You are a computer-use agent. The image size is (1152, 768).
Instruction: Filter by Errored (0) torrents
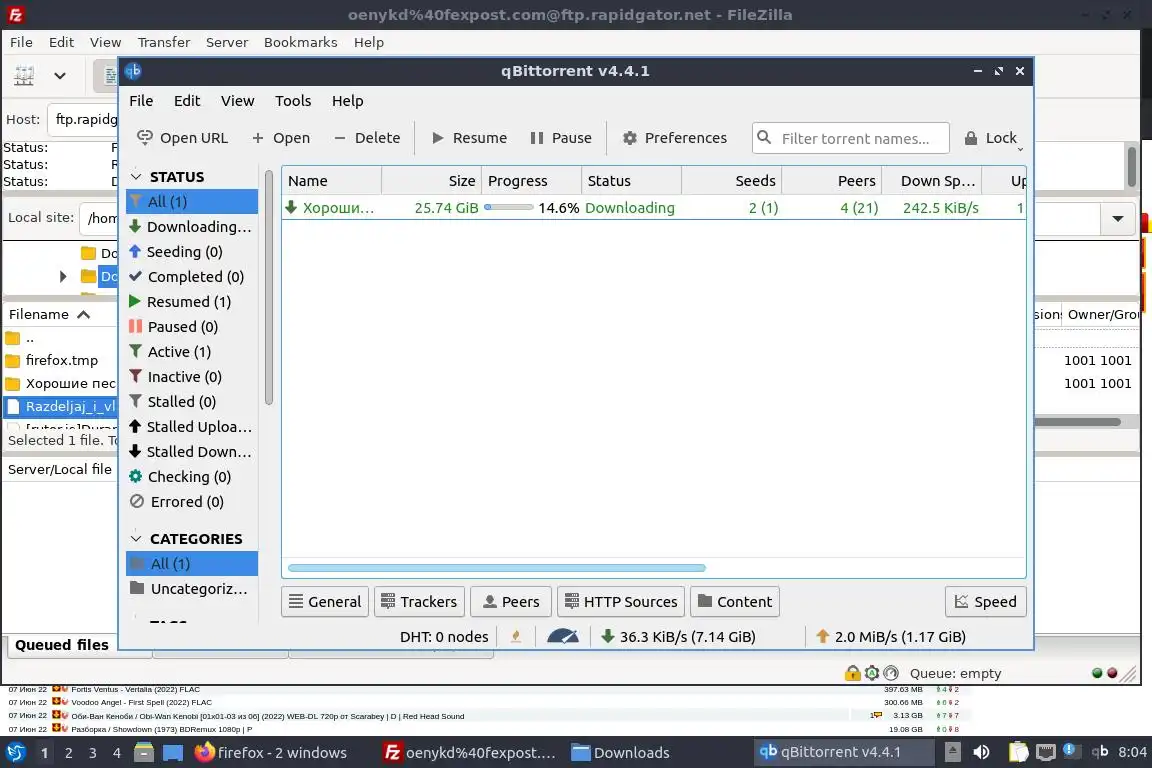coord(192,501)
